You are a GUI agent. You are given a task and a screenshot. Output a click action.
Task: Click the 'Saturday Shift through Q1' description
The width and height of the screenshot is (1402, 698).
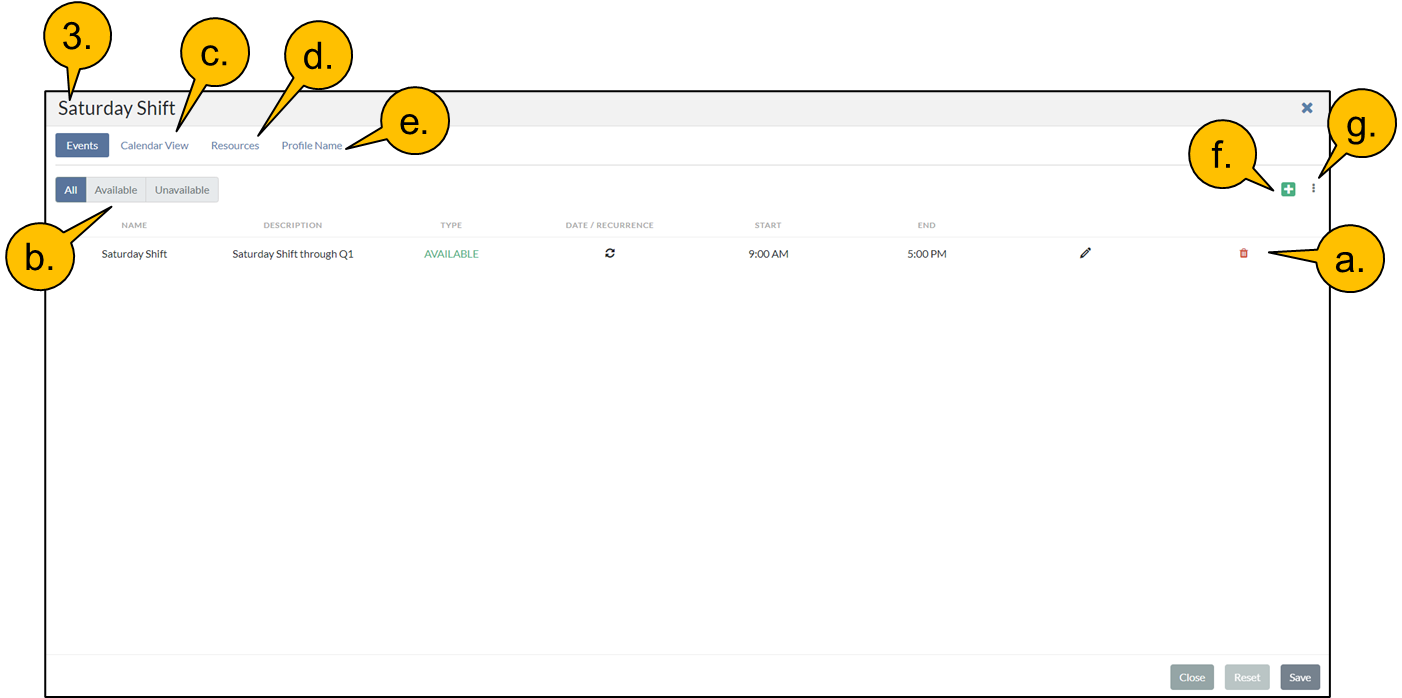click(x=293, y=254)
